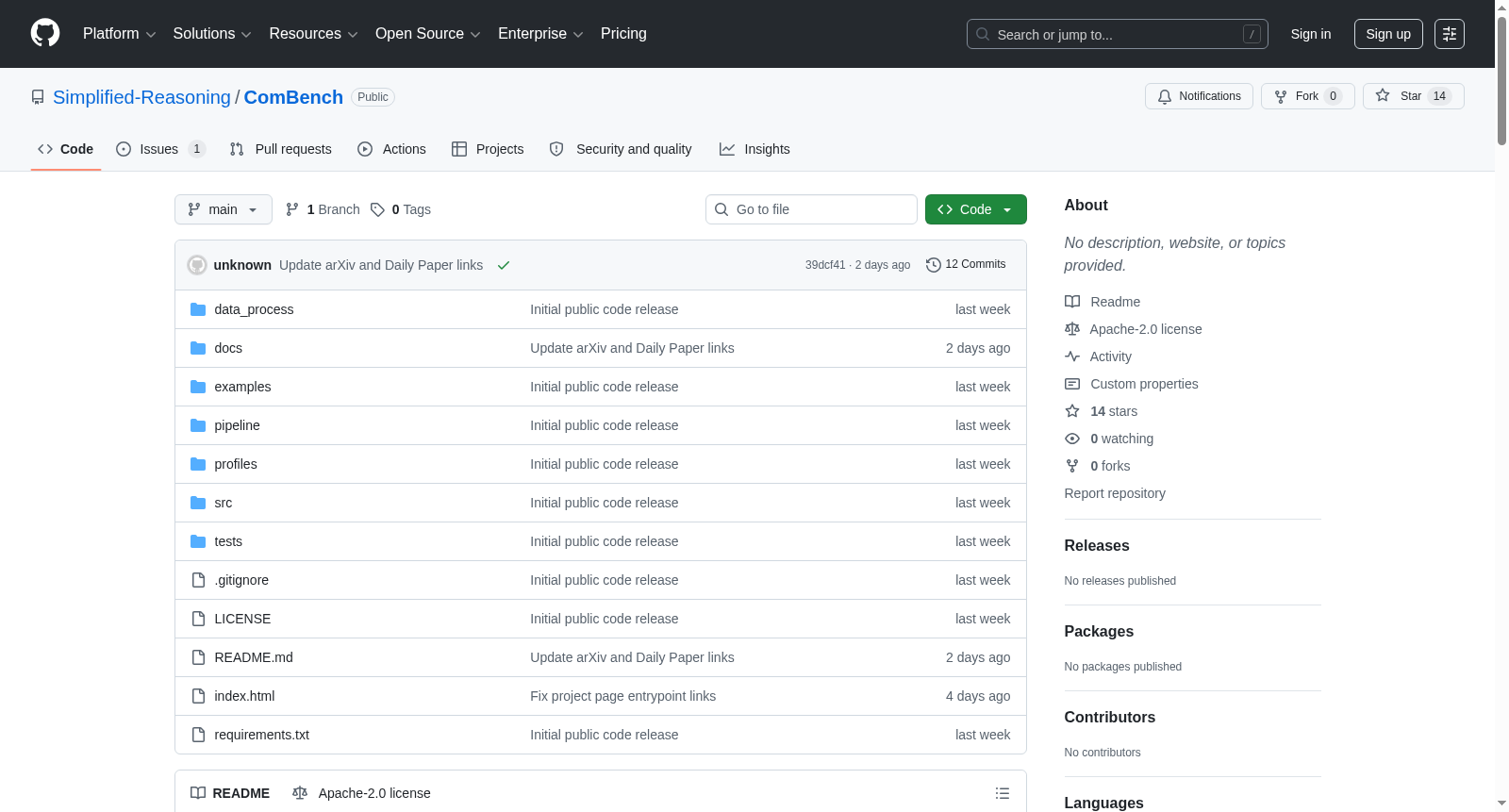Select the Apache-2.0 license tab
This screenshot has height=812, width=1509.
pyautogui.click(x=361, y=793)
